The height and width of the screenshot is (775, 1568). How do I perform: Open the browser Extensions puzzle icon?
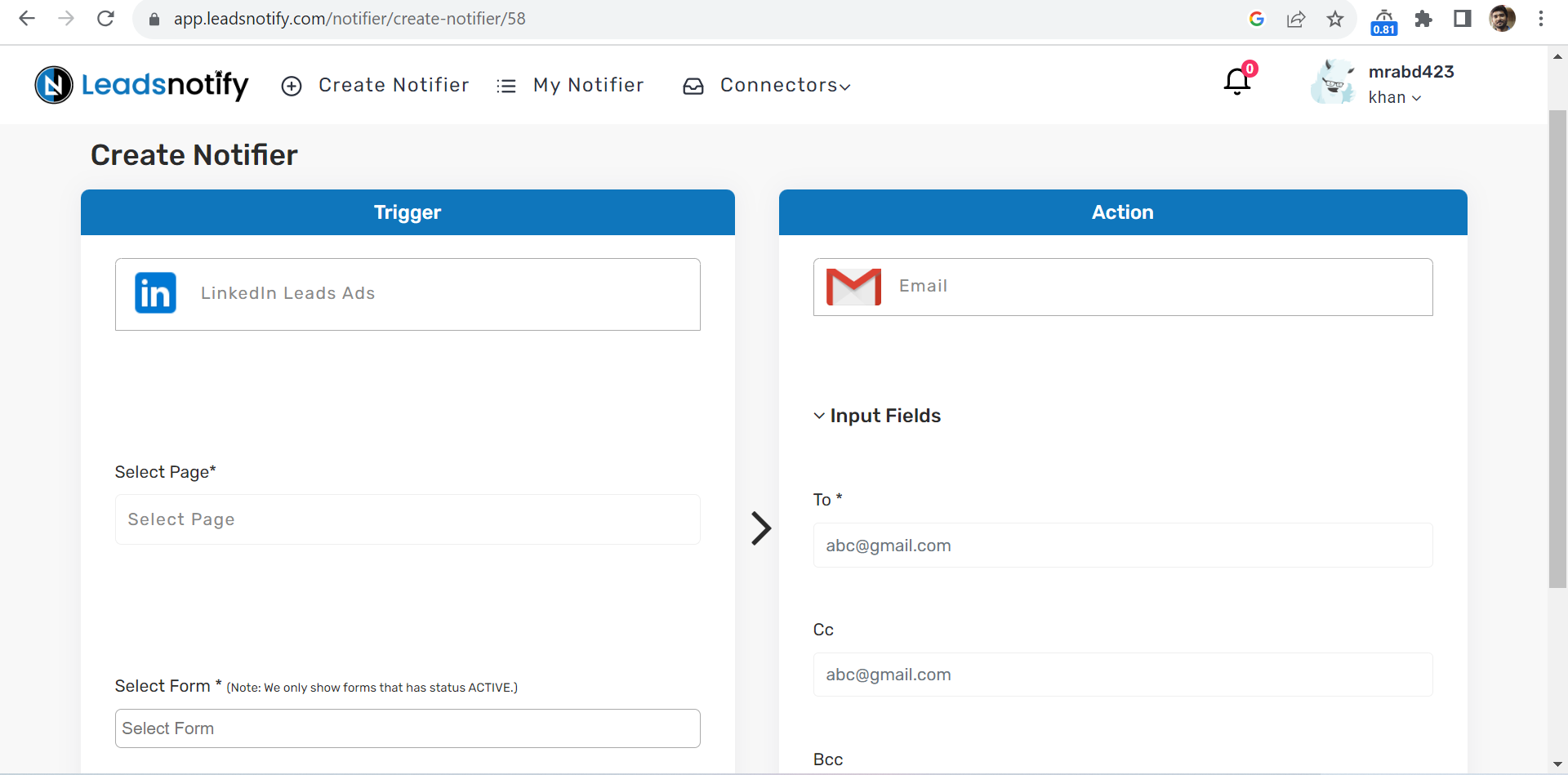(1423, 19)
